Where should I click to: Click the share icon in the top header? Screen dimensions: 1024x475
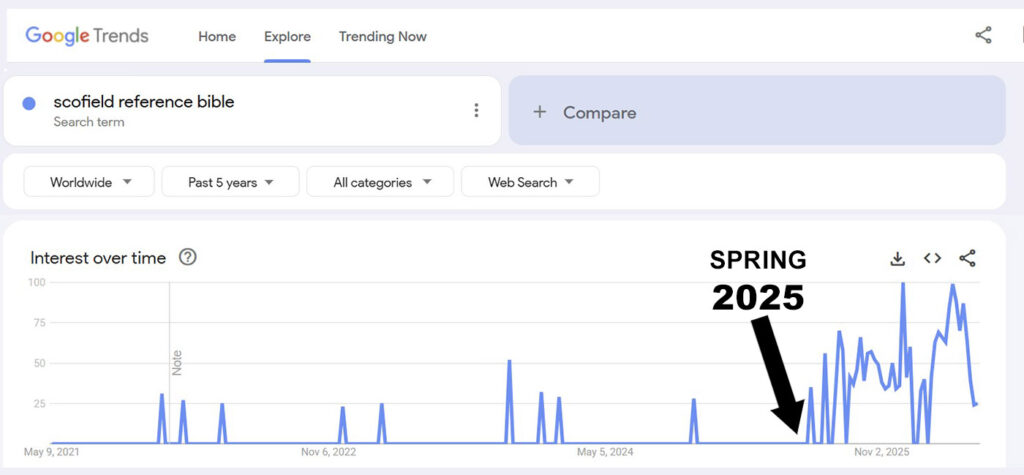point(984,35)
